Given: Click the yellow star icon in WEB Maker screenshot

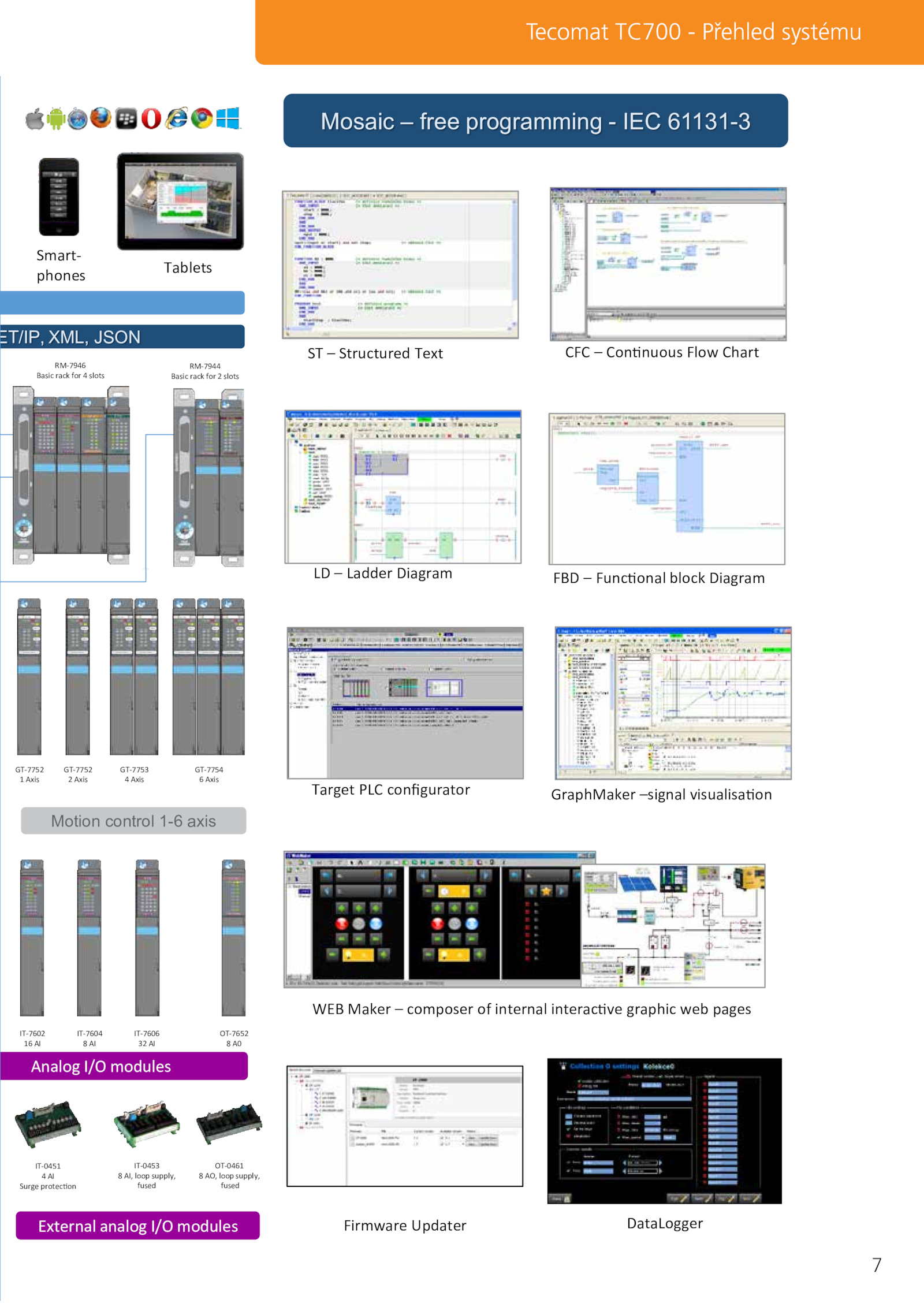Looking at the screenshot, I should click(546, 891).
